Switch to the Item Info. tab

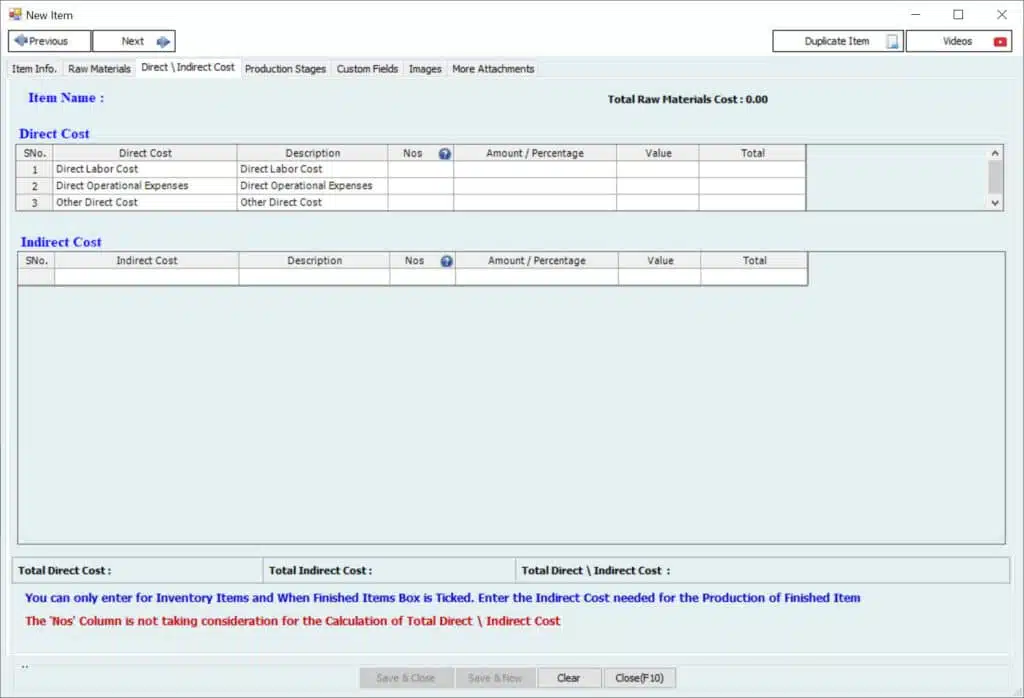35,69
